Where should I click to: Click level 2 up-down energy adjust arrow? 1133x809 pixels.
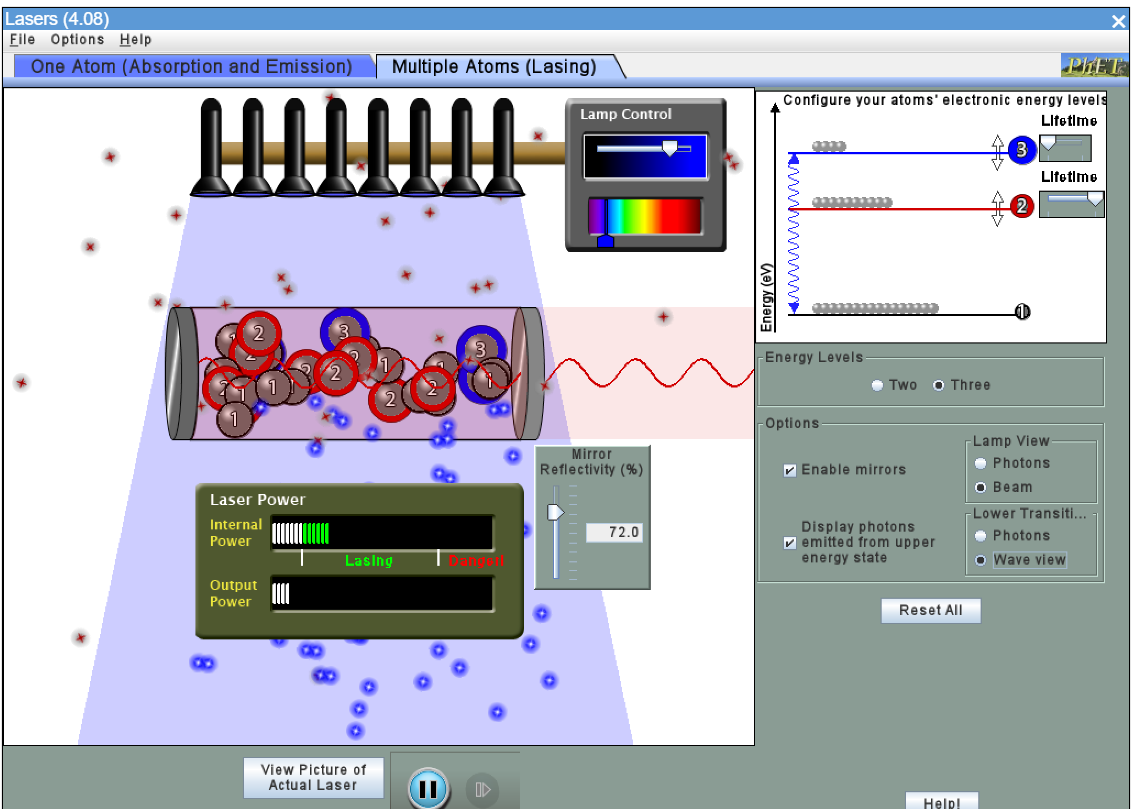[x=997, y=209]
